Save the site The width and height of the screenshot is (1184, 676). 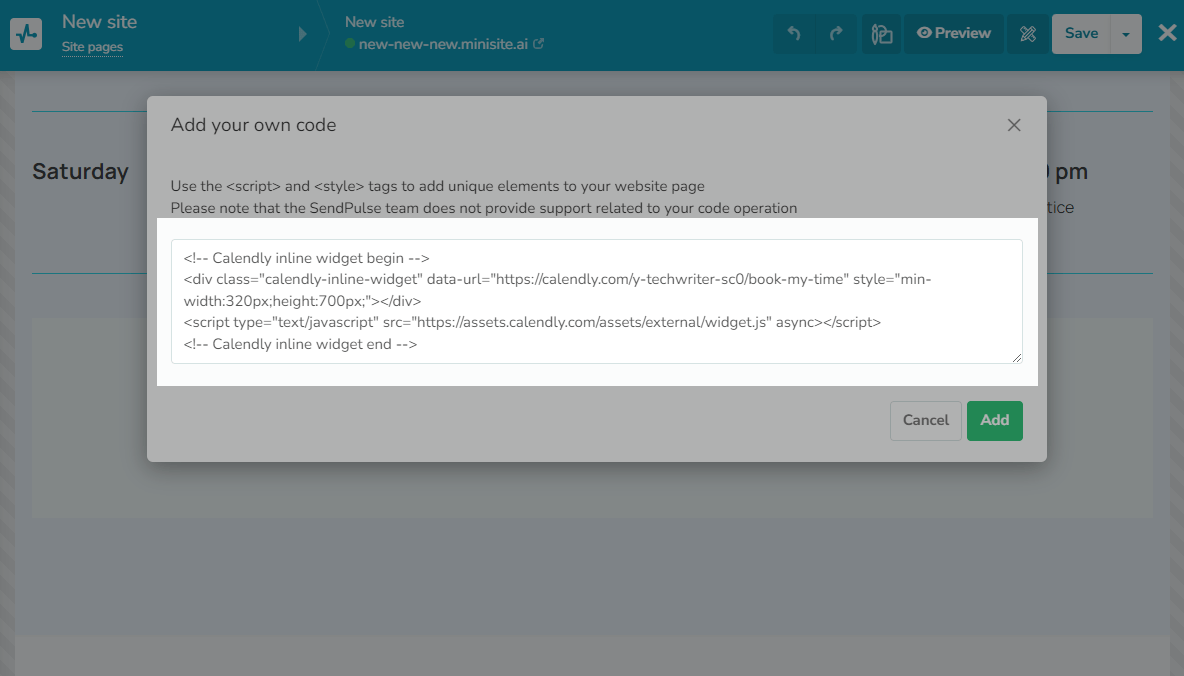pos(1081,33)
